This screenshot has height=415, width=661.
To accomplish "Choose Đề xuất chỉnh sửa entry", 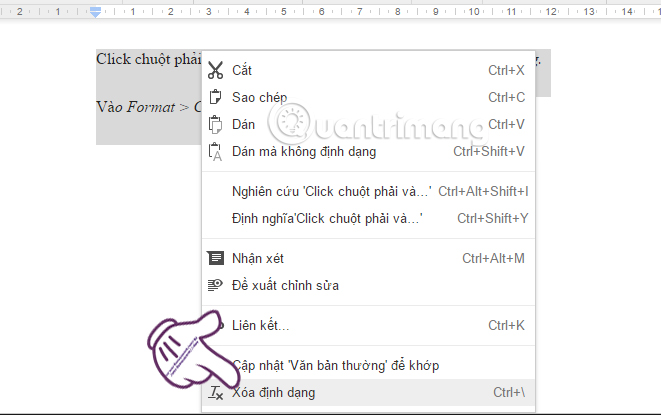I will pyautogui.click(x=368, y=285).
